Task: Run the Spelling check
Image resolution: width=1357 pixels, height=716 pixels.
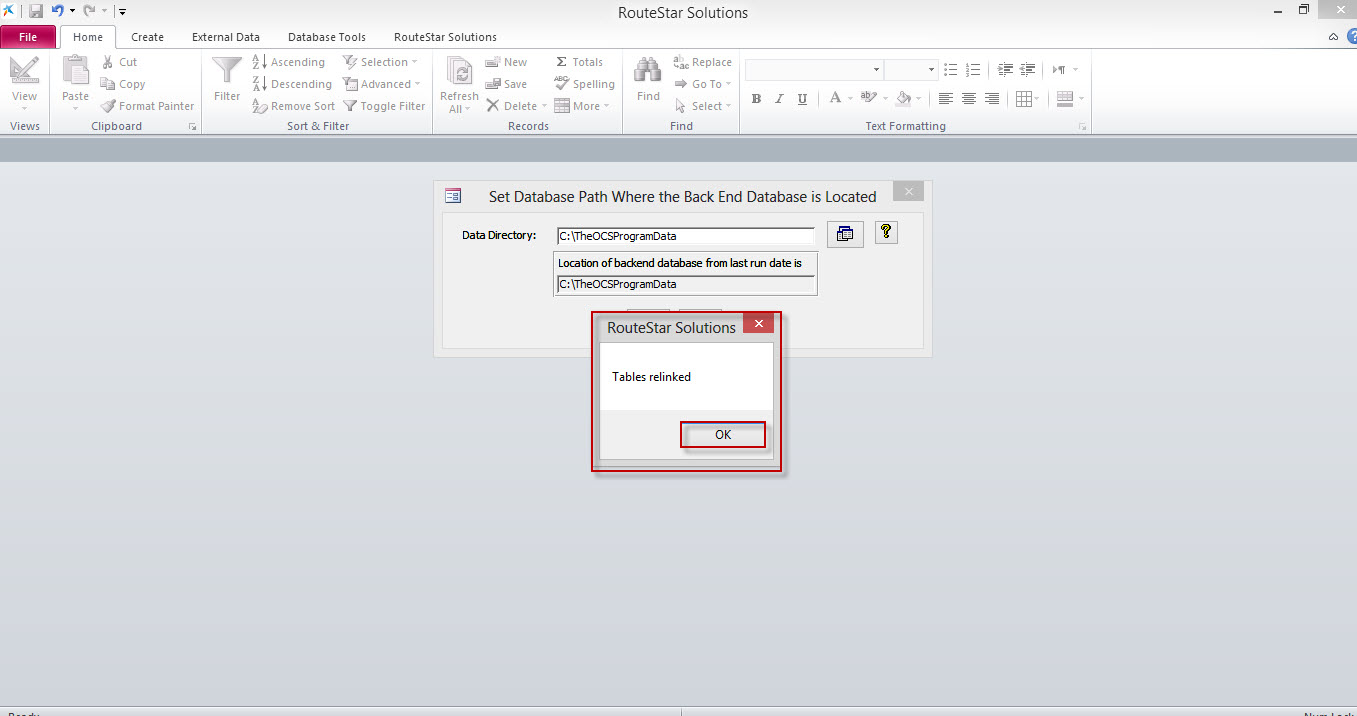Action: (x=585, y=84)
